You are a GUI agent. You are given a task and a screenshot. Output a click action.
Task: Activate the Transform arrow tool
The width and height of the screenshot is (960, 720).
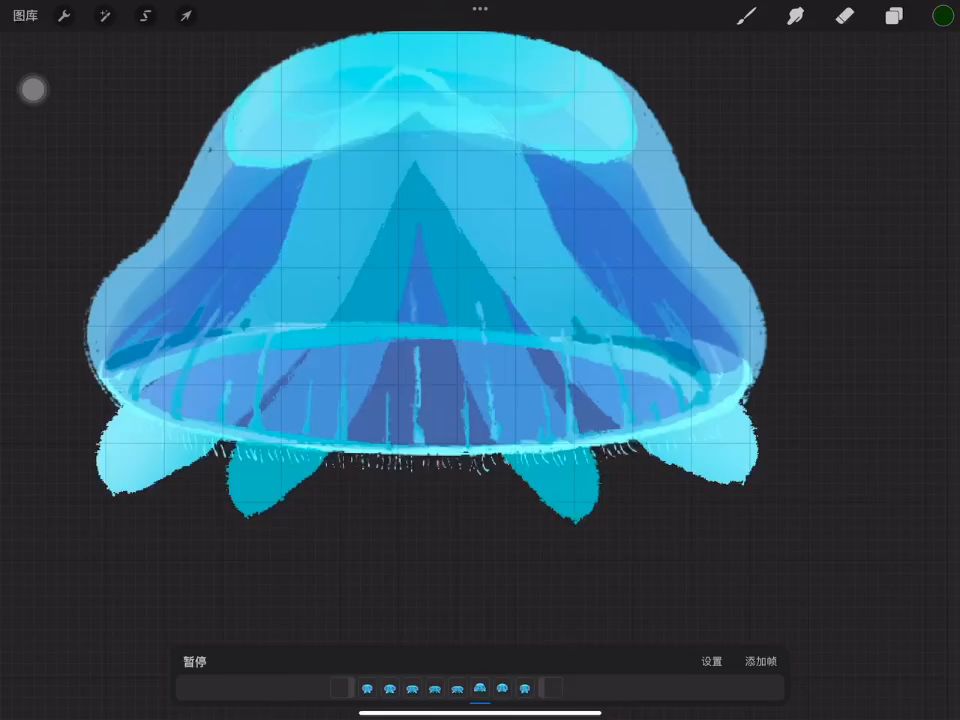[x=185, y=16]
